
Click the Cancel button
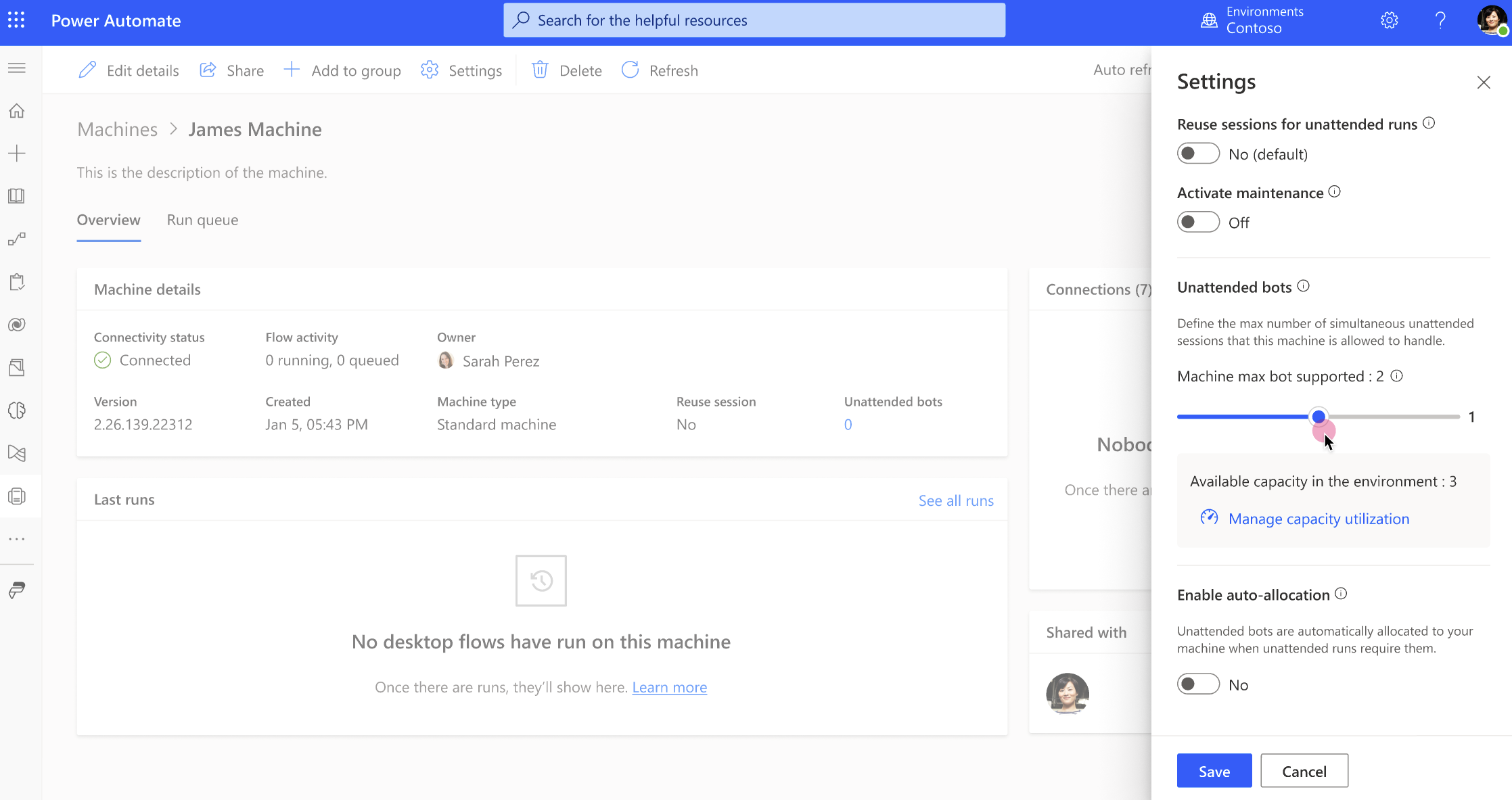tap(1304, 771)
